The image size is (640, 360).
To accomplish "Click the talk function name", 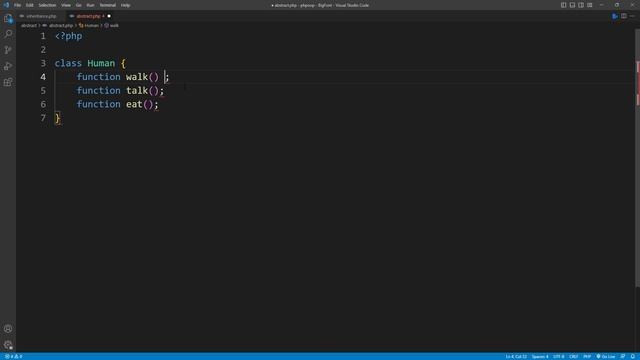I will tap(137, 91).
